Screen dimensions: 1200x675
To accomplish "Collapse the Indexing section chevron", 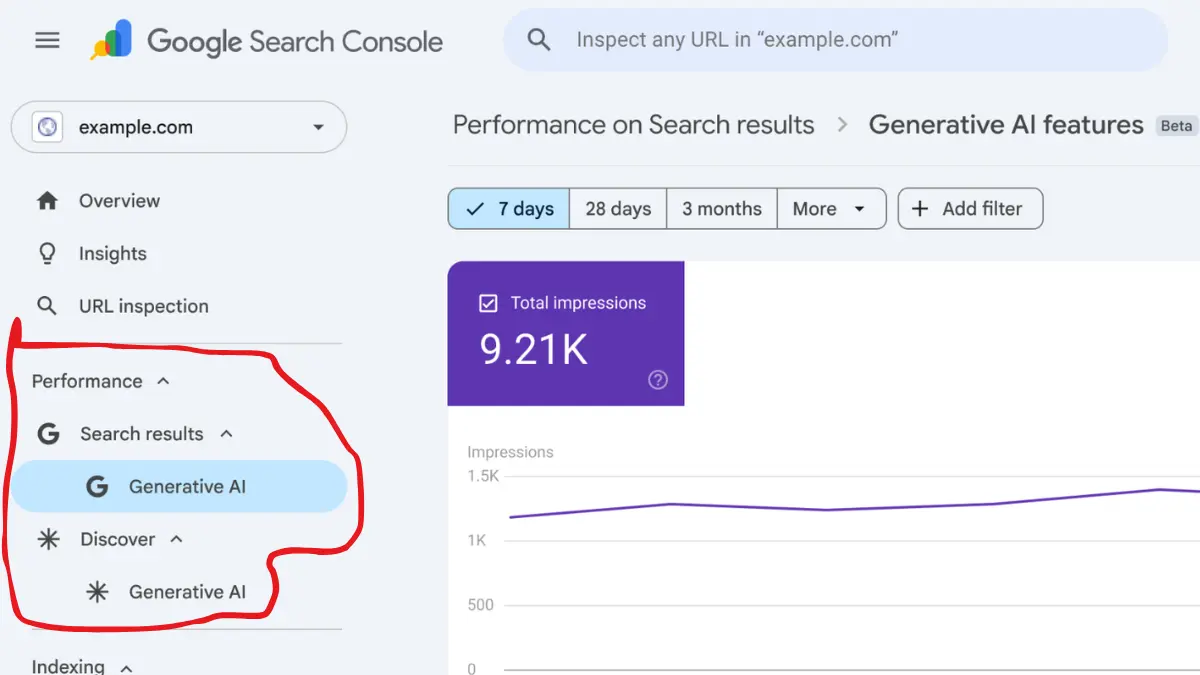I will click(126, 667).
